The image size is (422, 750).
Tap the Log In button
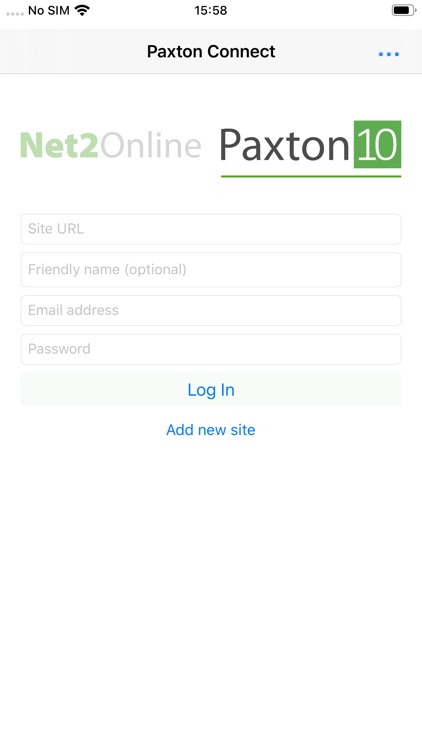click(211, 390)
